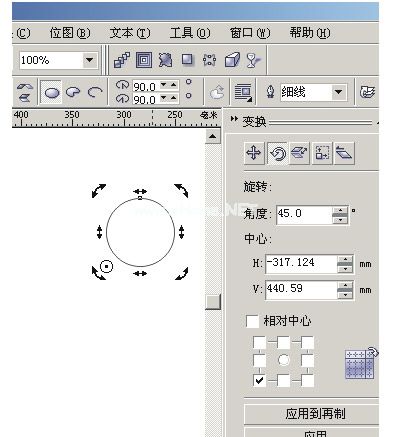Click the vertical scrollbar up arrow
Screen dimensions: 400x437
(213, 136)
